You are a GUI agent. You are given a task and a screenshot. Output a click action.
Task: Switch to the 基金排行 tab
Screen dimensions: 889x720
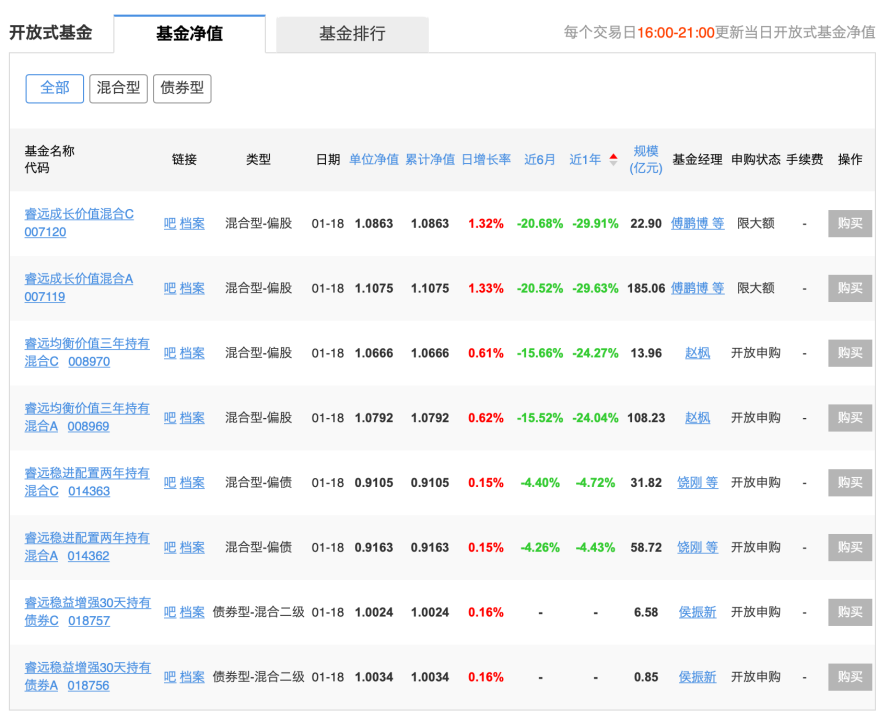(352, 33)
